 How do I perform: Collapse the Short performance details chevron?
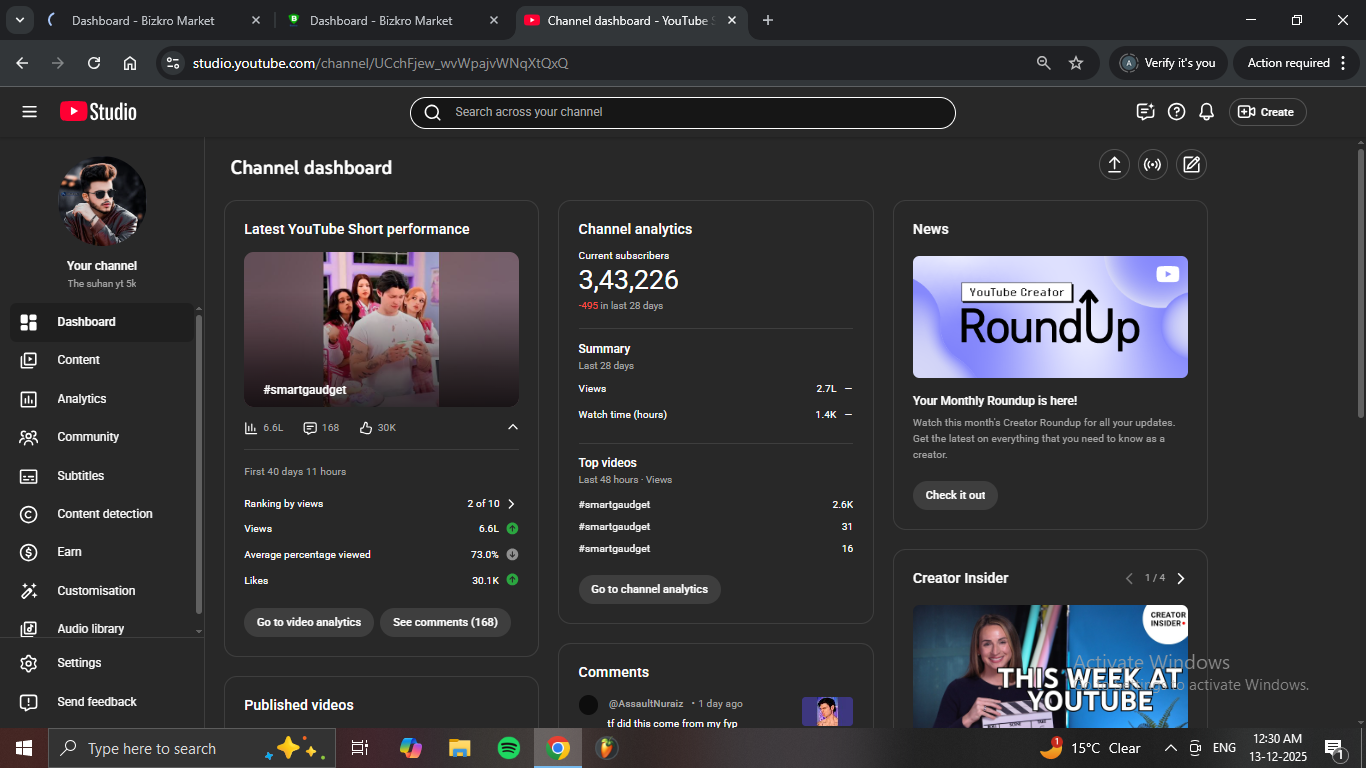[513, 427]
